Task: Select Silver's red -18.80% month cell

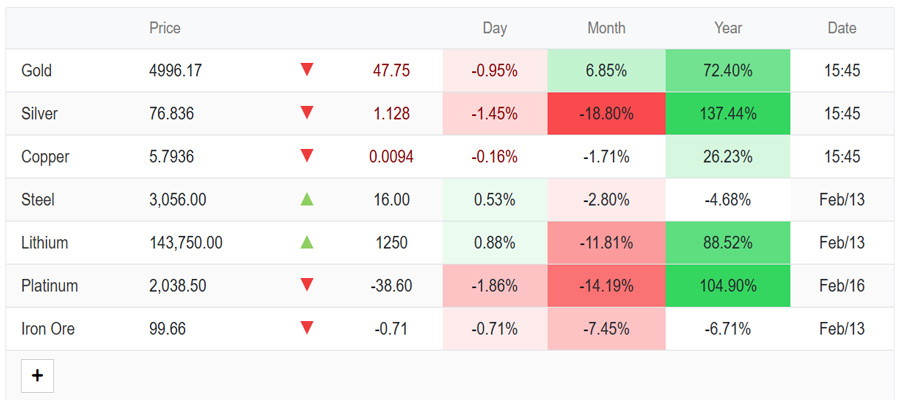Action: (x=607, y=114)
